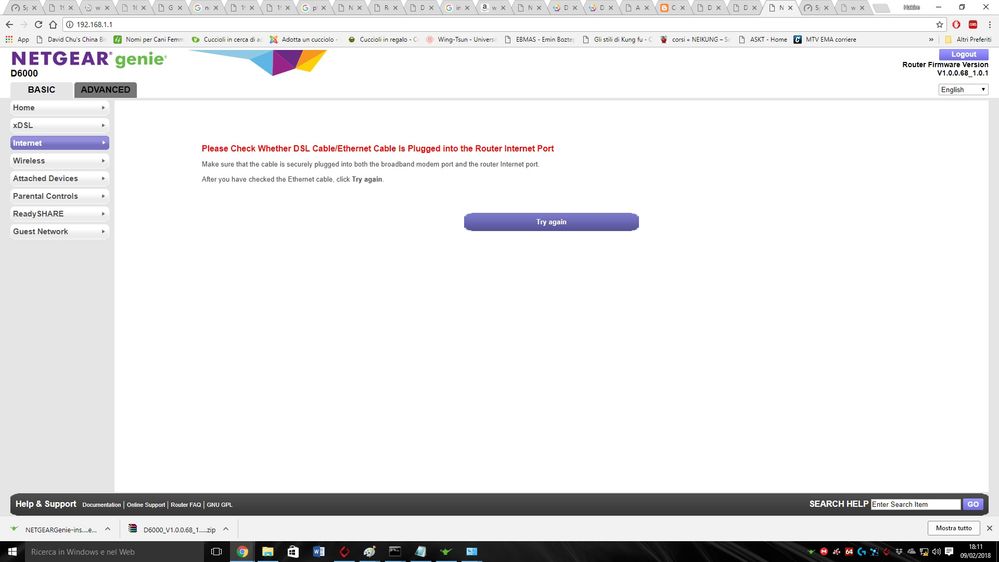Select Parental Controls in sidebar

[x=58, y=196]
